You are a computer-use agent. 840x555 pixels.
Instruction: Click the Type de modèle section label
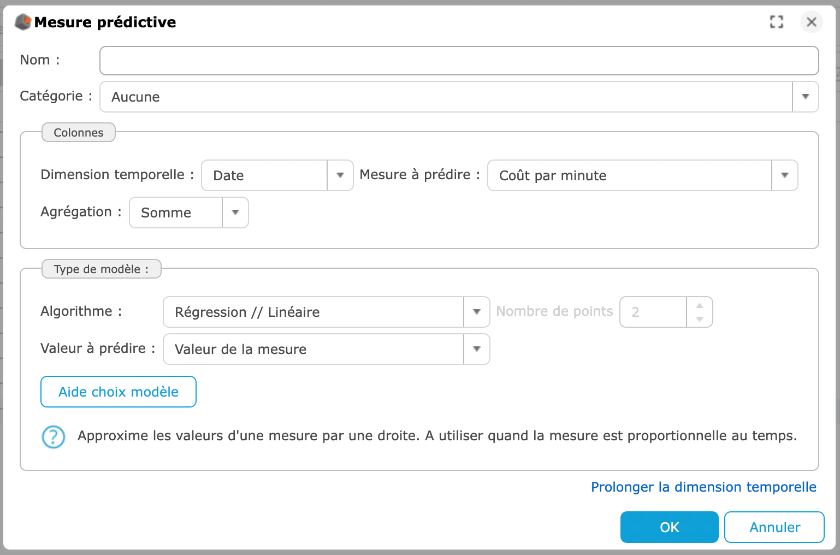pyautogui.click(x=101, y=269)
